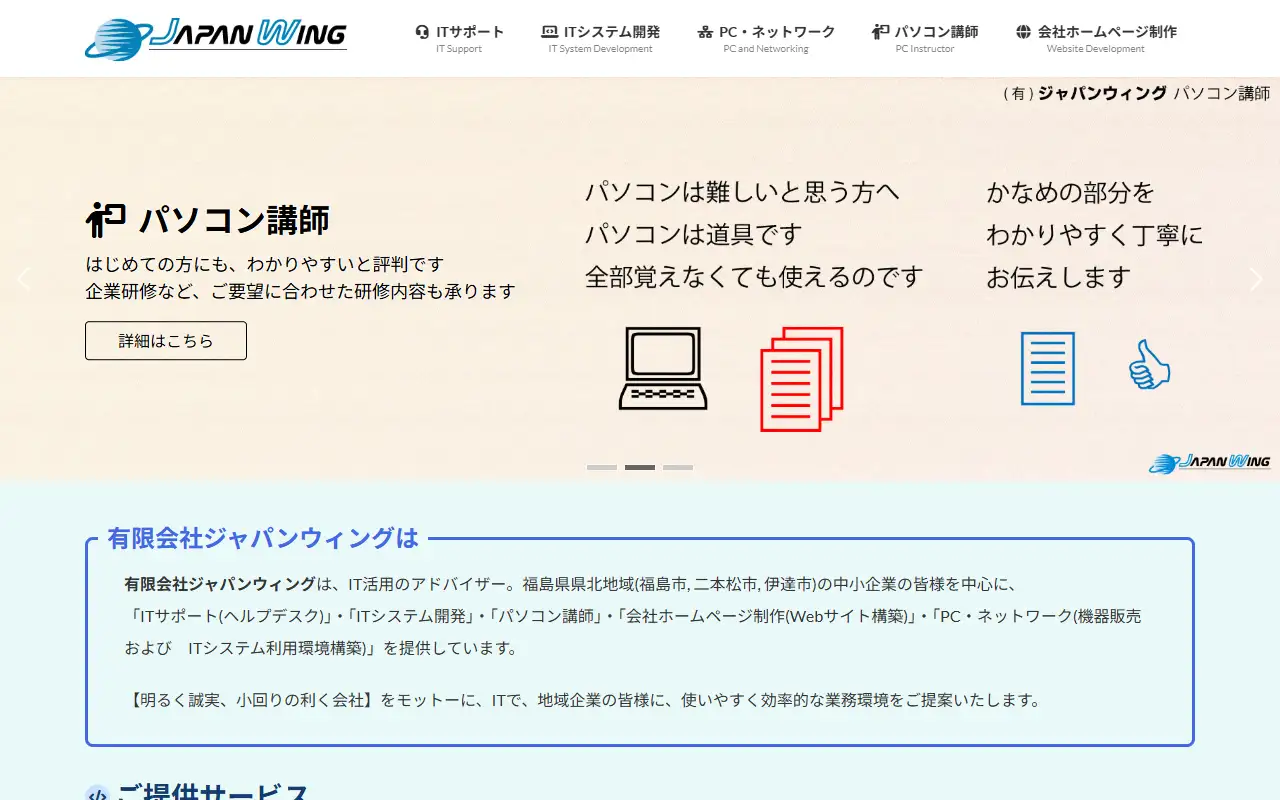Image resolution: width=1280 pixels, height=800 pixels.
Task: Open the PC・ネットワーク menu item
Action: point(766,38)
